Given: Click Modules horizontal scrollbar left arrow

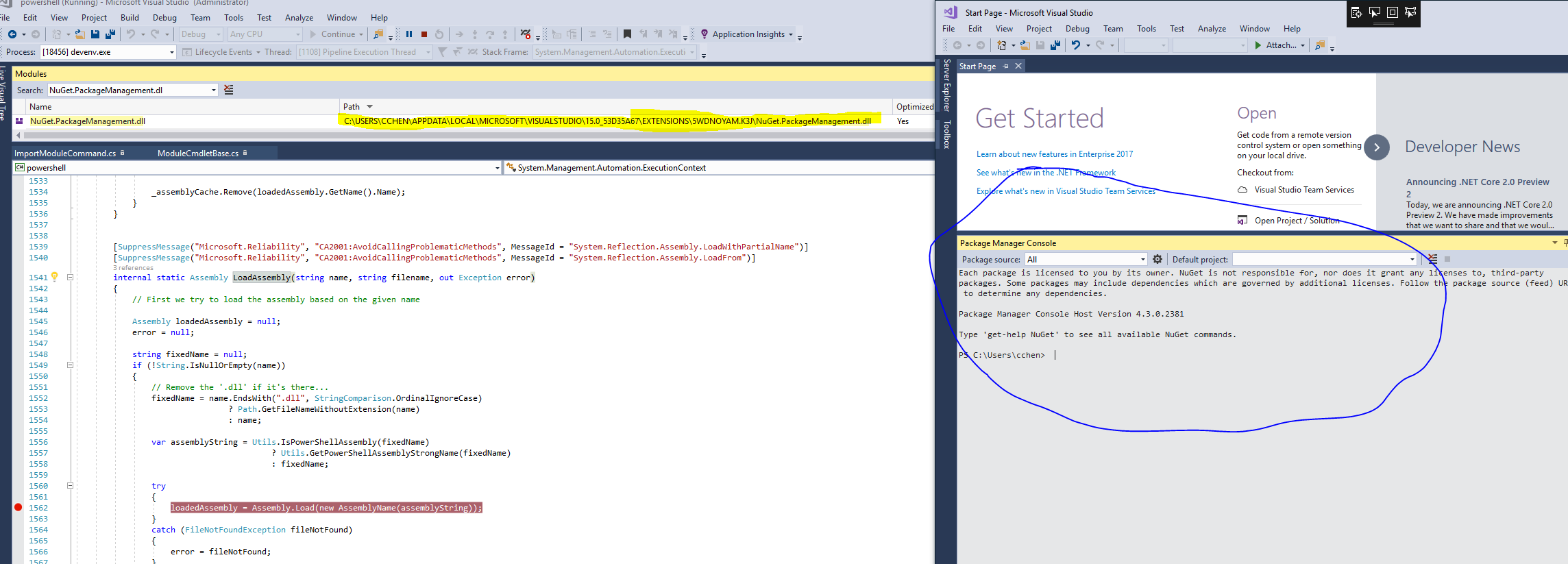Looking at the screenshot, I should click(x=19, y=136).
